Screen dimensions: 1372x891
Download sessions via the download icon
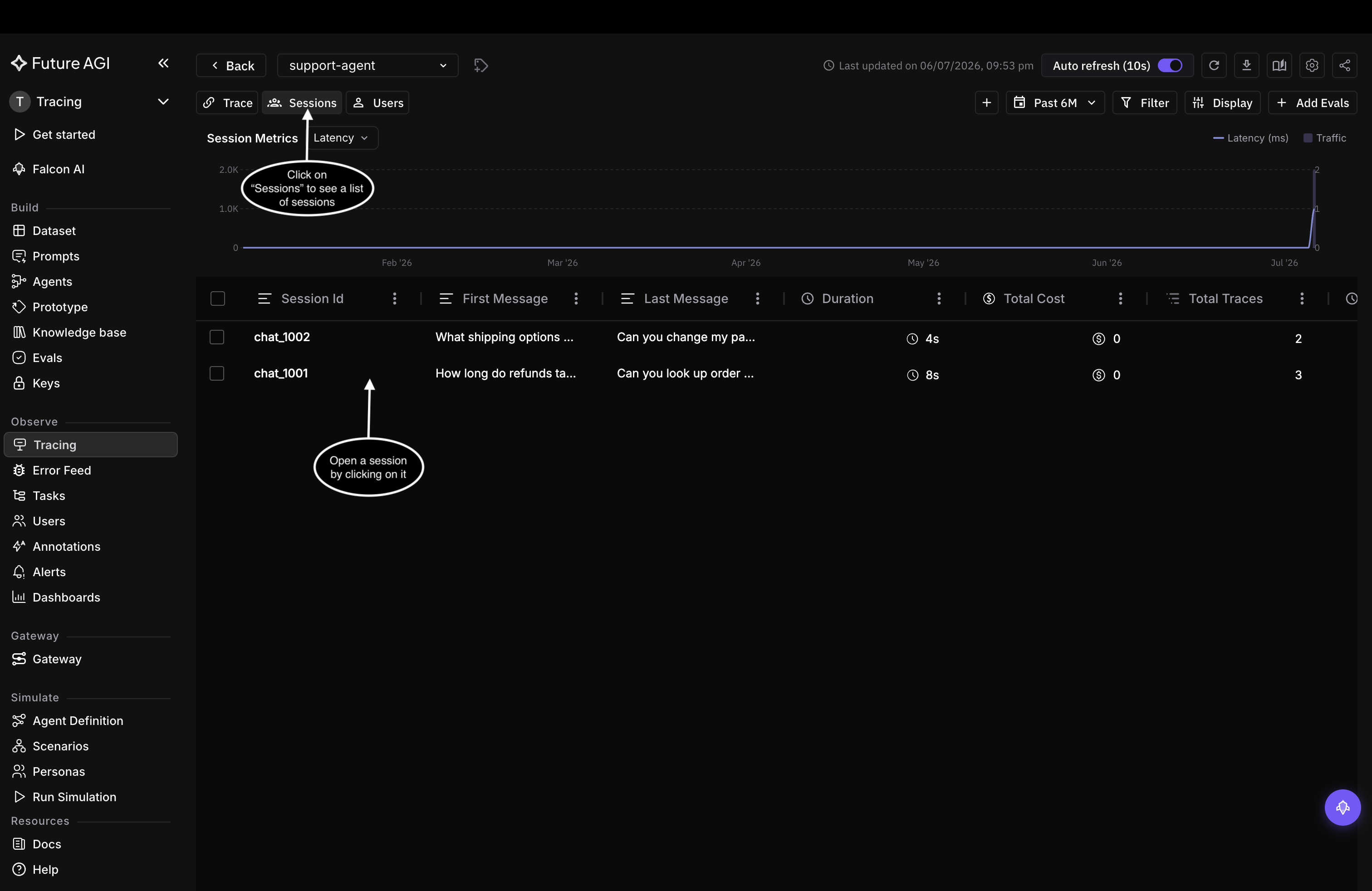pyautogui.click(x=1246, y=65)
